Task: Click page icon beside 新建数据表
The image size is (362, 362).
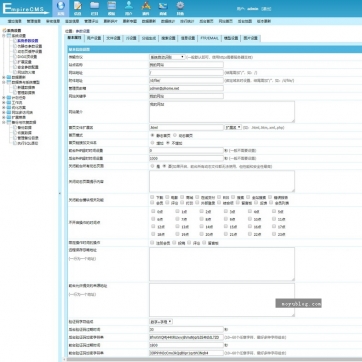Action: tap(15, 87)
